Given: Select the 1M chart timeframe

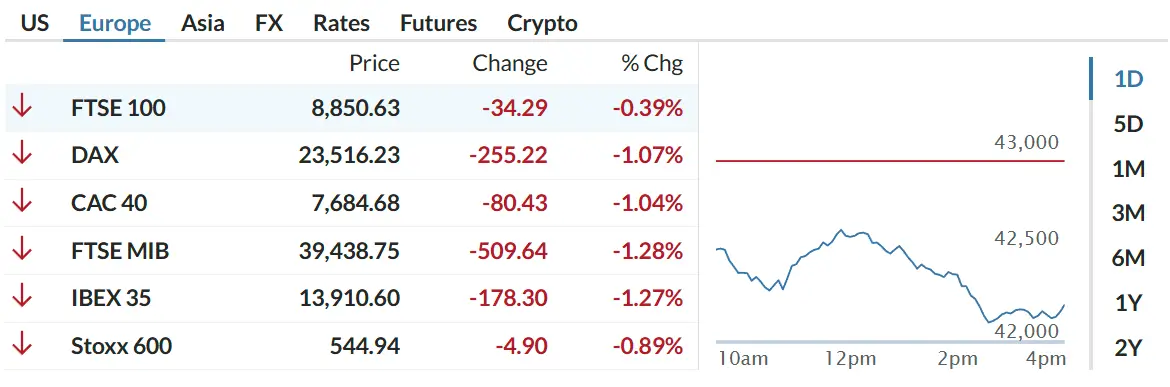Looking at the screenshot, I should point(1128,169).
